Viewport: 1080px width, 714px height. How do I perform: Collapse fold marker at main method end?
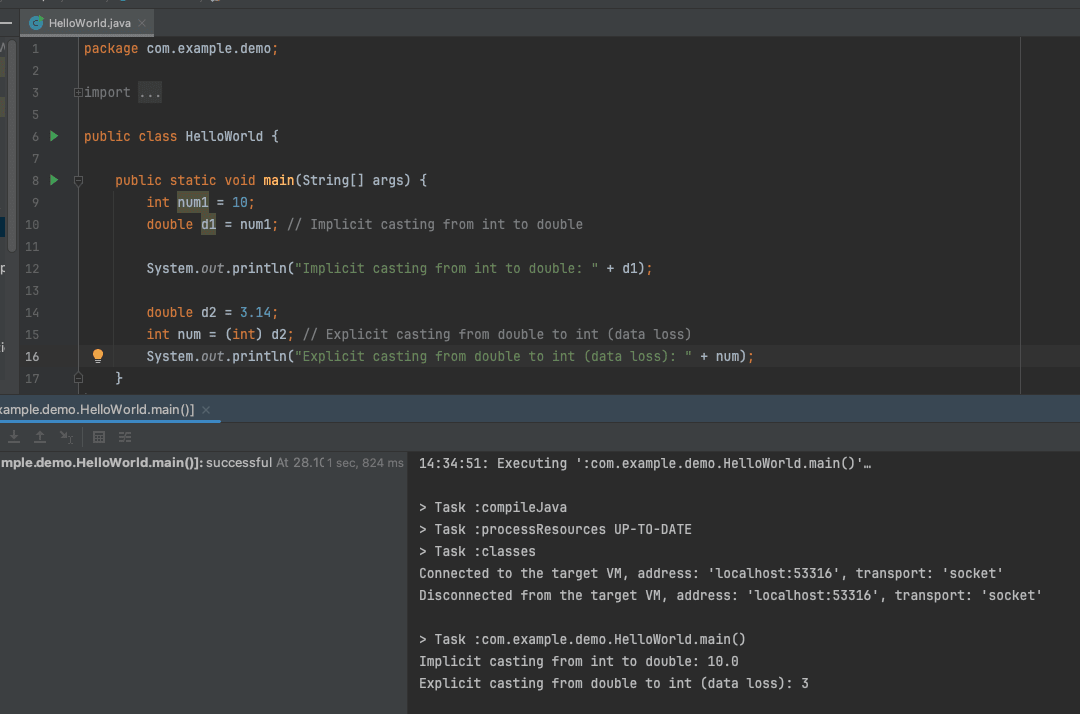pyautogui.click(x=79, y=378)
